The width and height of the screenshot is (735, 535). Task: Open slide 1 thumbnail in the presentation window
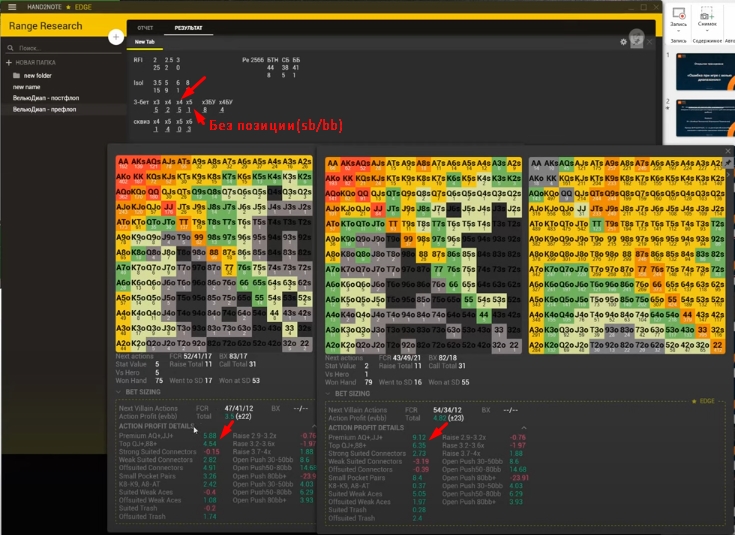(x=705, y=72)
